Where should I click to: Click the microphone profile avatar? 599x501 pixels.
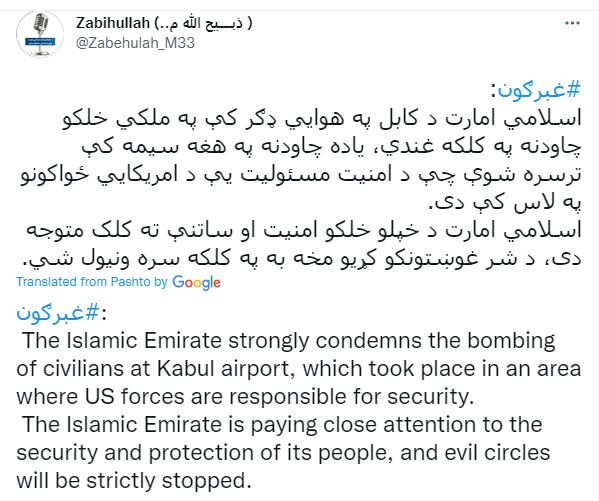pyautogui.click(x=40, y=34)
